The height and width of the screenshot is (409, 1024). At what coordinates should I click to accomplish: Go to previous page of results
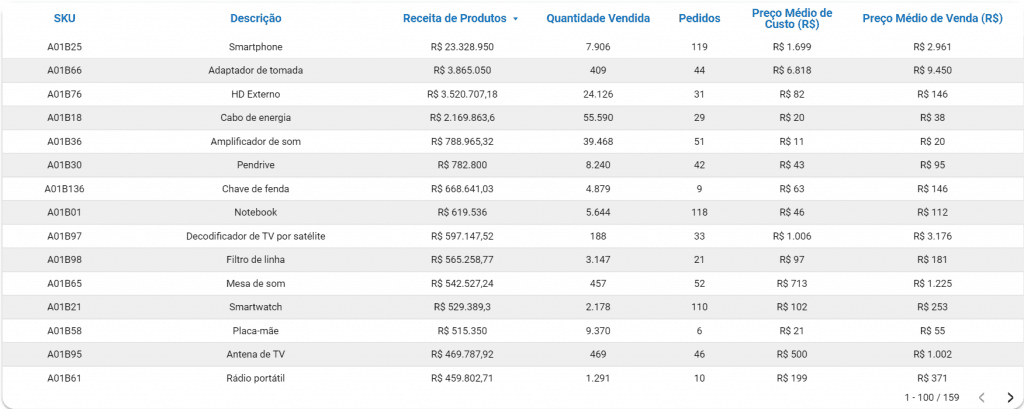(x=982, y=397)
